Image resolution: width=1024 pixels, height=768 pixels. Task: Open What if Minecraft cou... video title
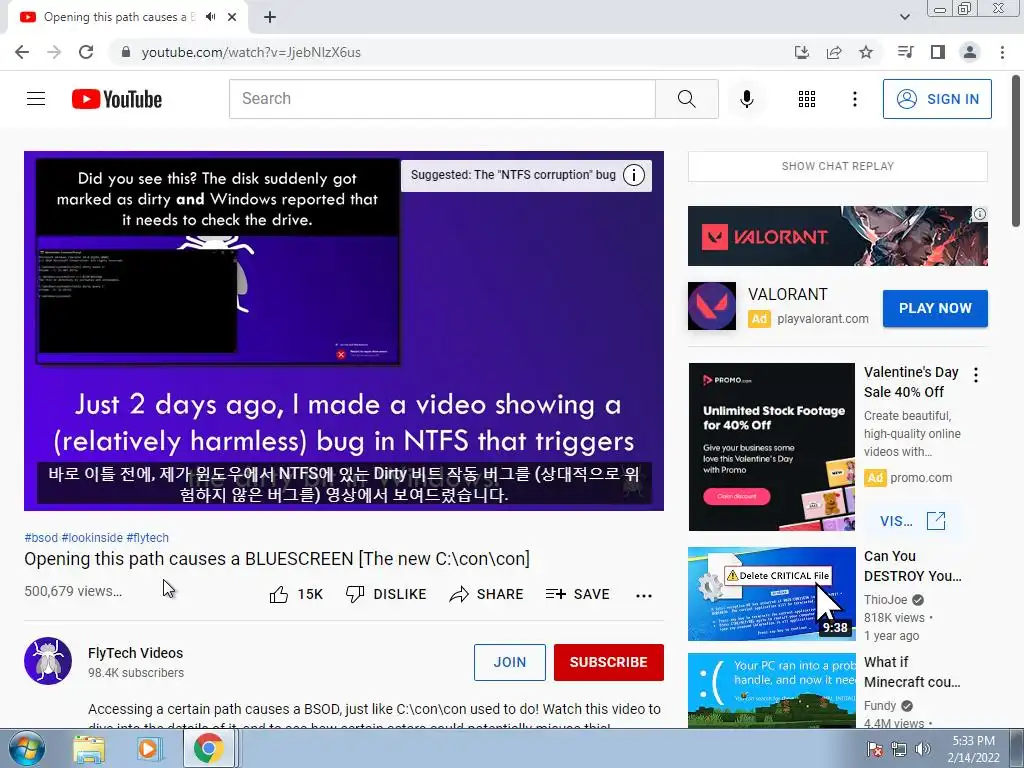[x=912, y=672]
